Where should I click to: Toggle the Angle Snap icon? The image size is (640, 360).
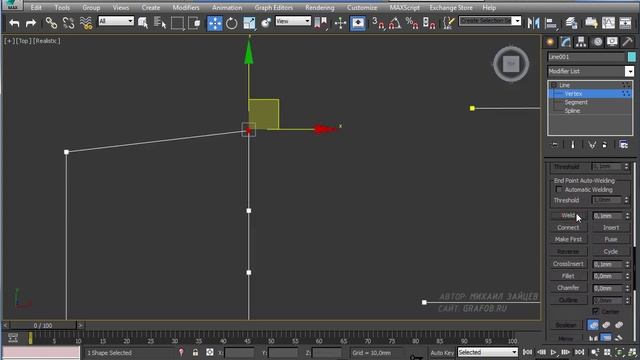395,23
